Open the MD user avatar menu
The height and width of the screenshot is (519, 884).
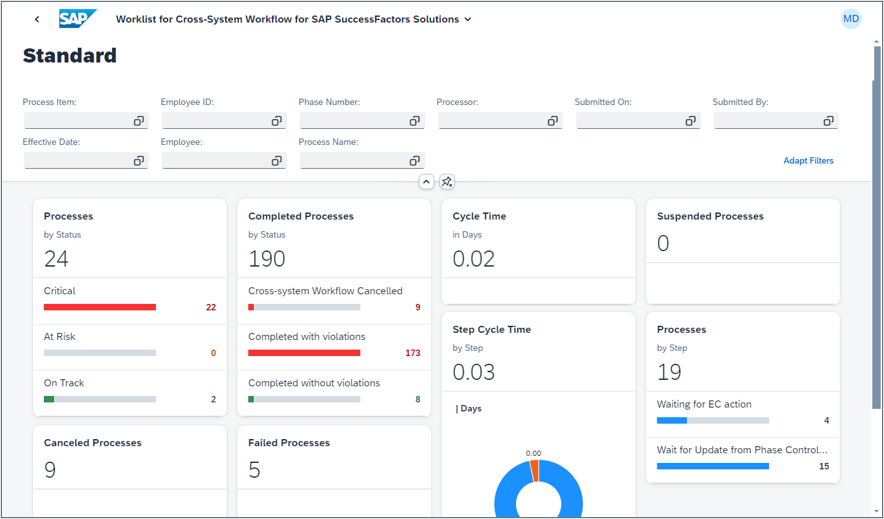pyautogui.click(x=851, y=19)
